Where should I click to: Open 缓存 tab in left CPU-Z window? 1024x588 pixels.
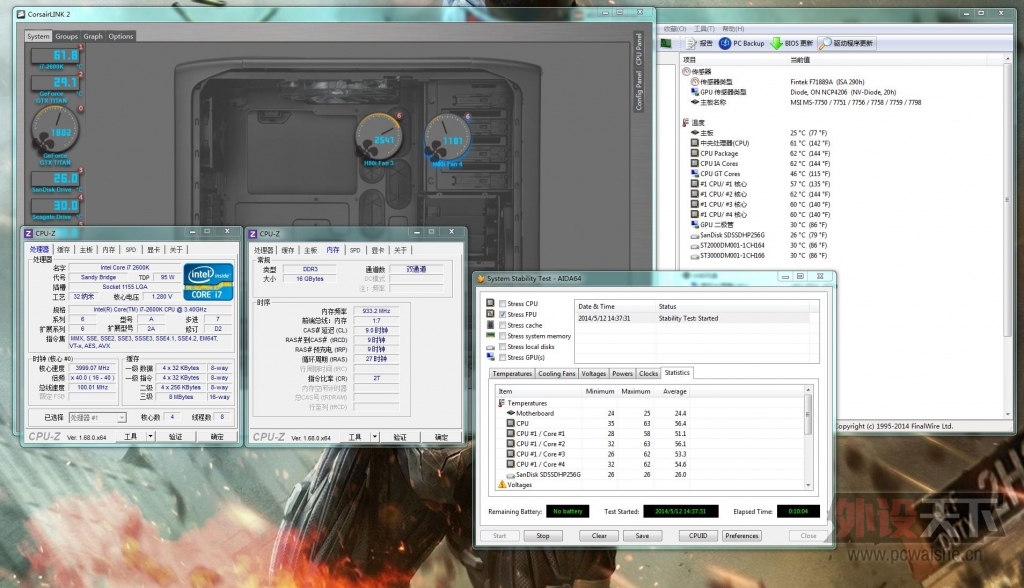63,250
